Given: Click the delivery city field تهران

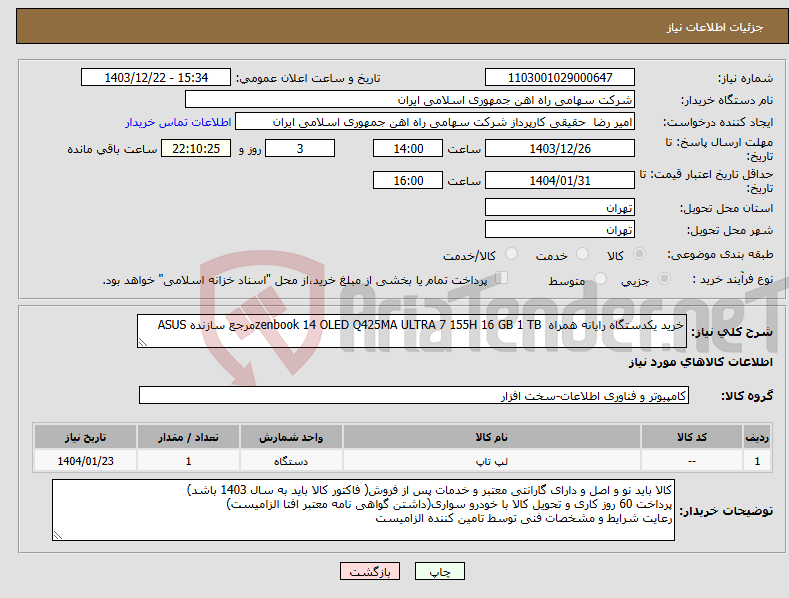Looking at the screenshot, I should (560, 230).
